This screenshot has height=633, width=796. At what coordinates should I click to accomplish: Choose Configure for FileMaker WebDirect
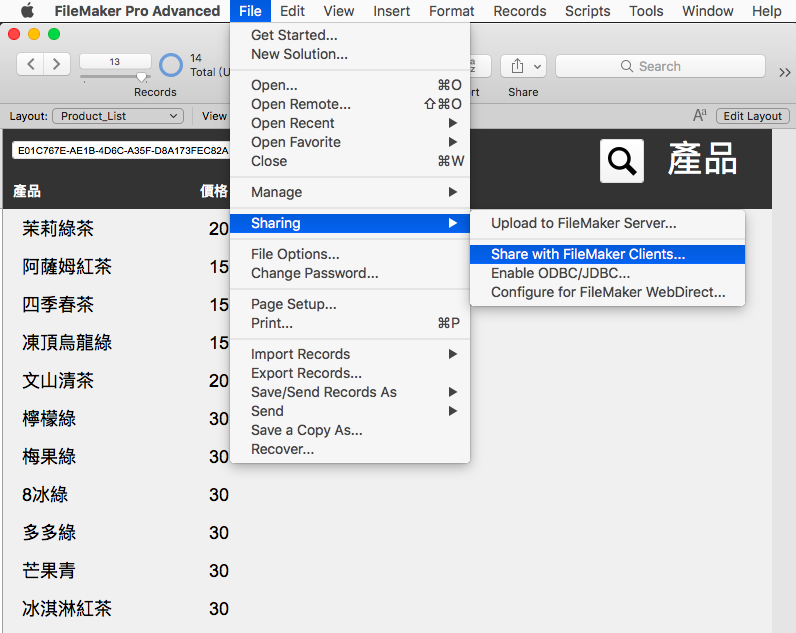point(607,292)
